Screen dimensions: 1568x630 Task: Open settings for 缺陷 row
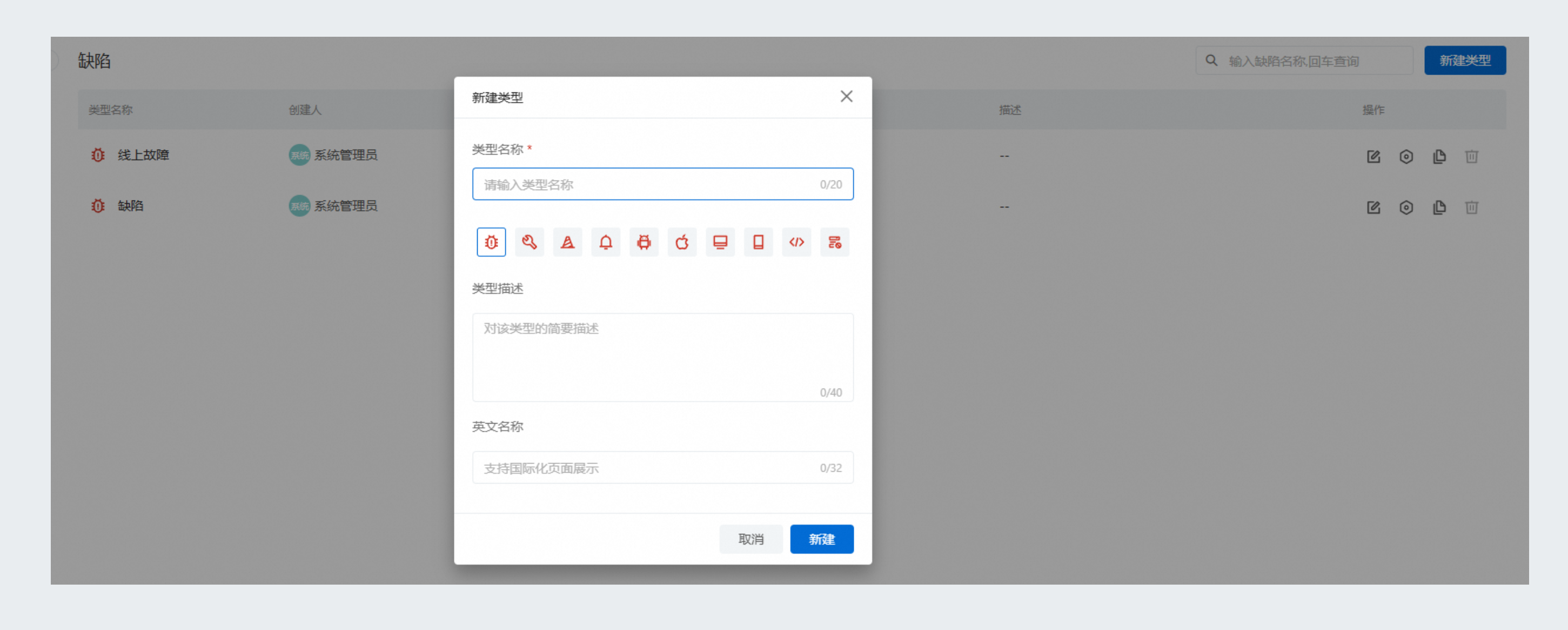(x=1406, y=207)
